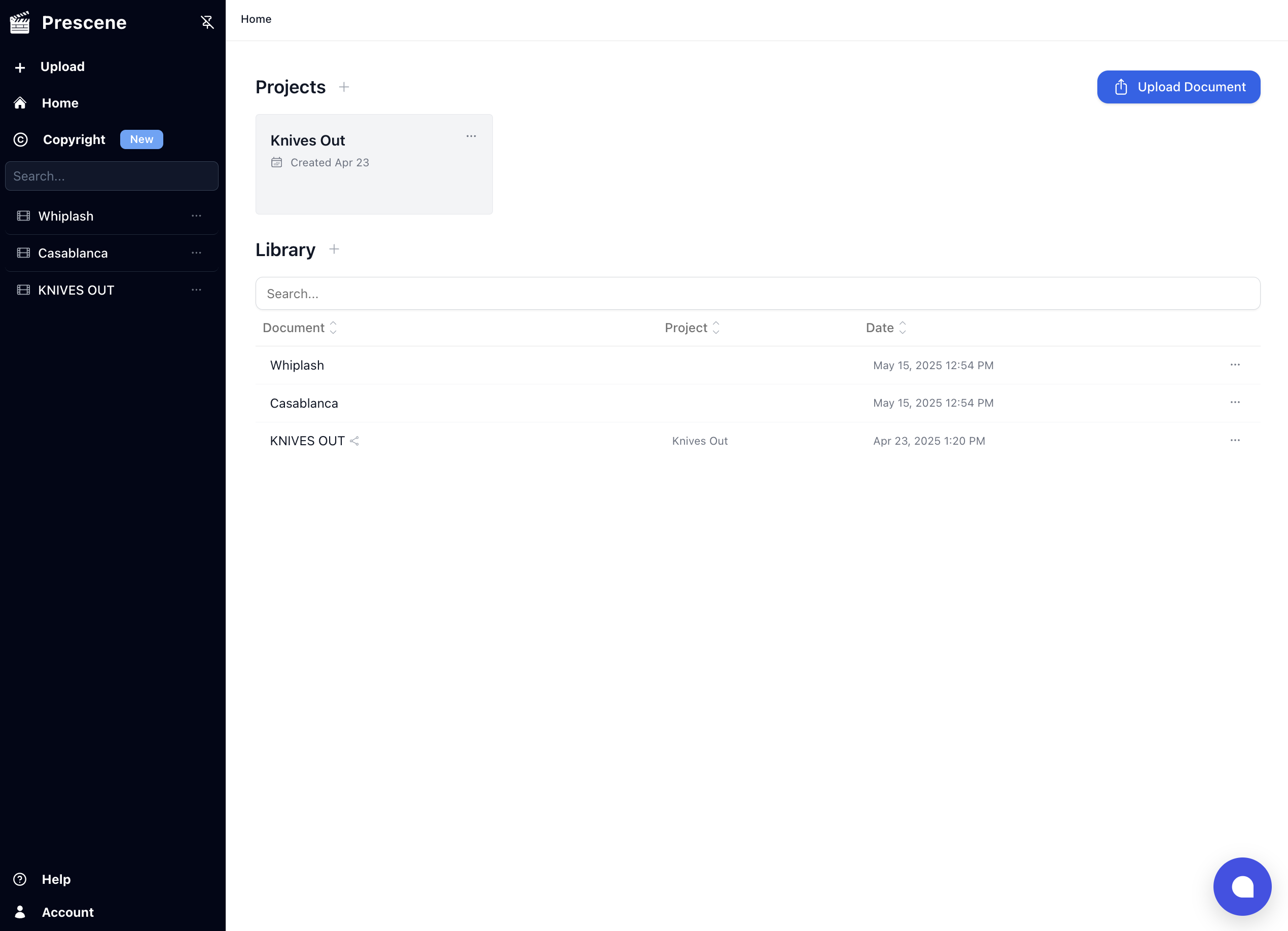Open Help via the question mark icon
Screen dimensions: 1288x931
click(20, 879)
